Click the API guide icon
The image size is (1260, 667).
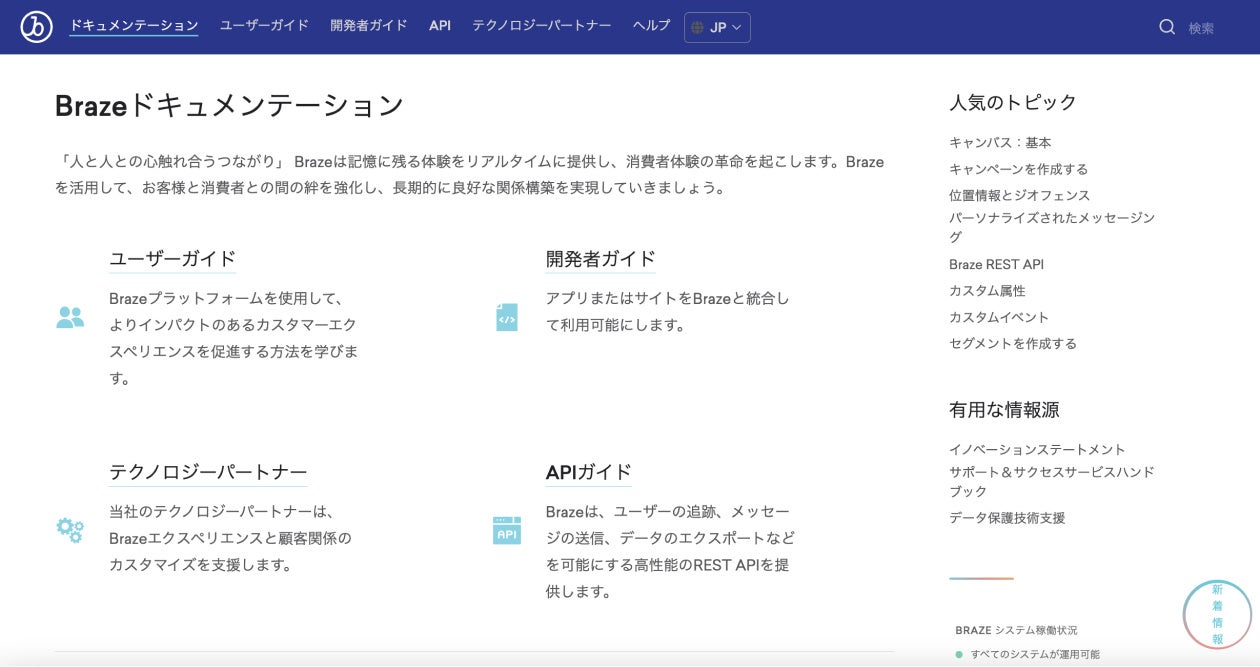(507, 530)
